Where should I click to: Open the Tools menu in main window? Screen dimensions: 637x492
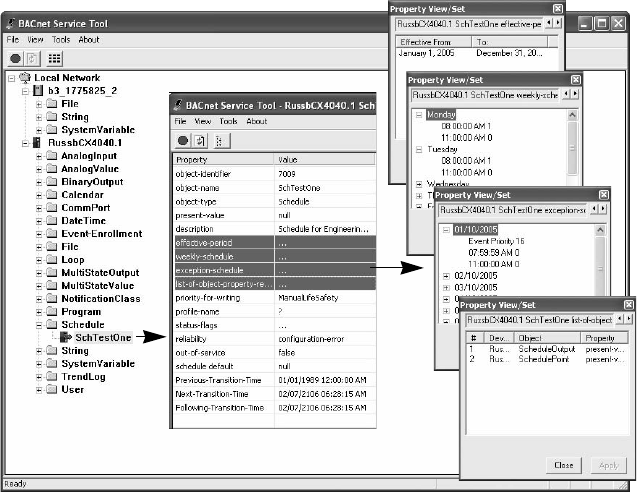click(61, 39)
